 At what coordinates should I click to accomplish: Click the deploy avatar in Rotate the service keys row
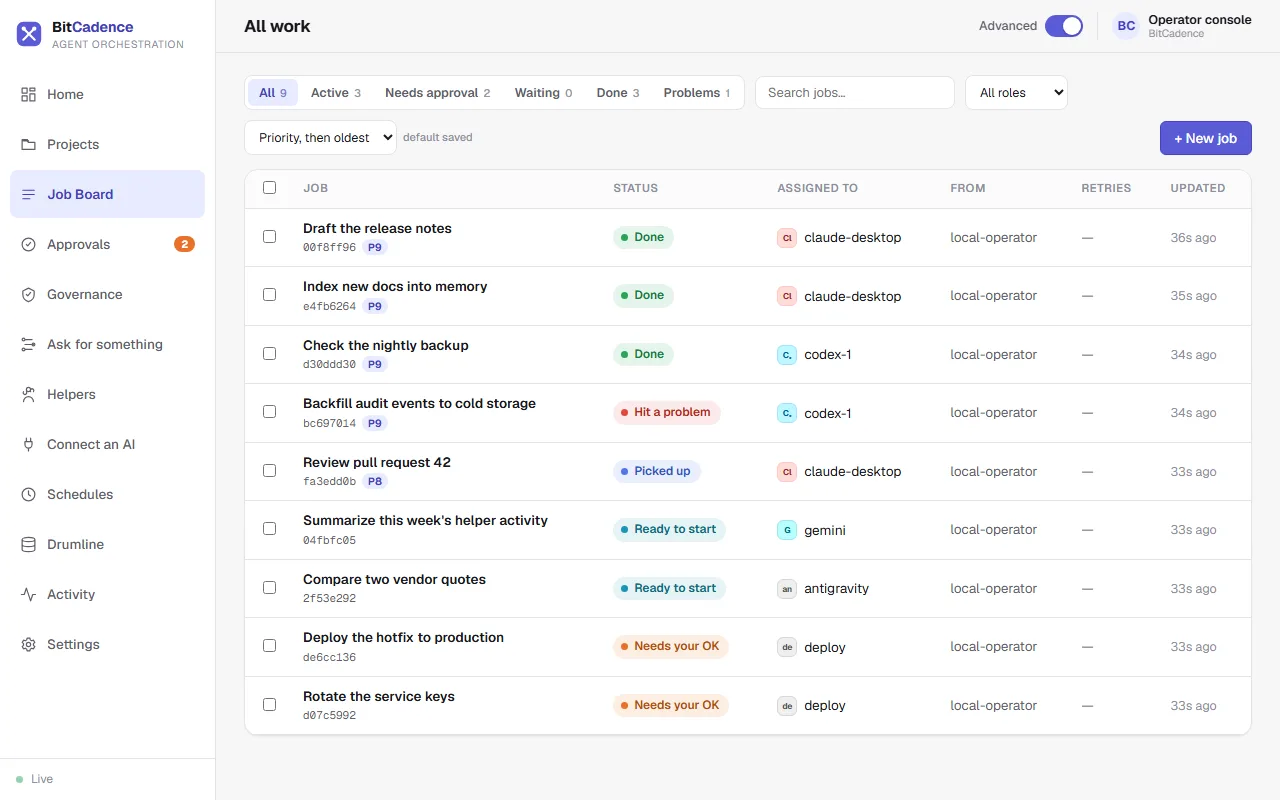pyautogui.click(x=787, y=705)
